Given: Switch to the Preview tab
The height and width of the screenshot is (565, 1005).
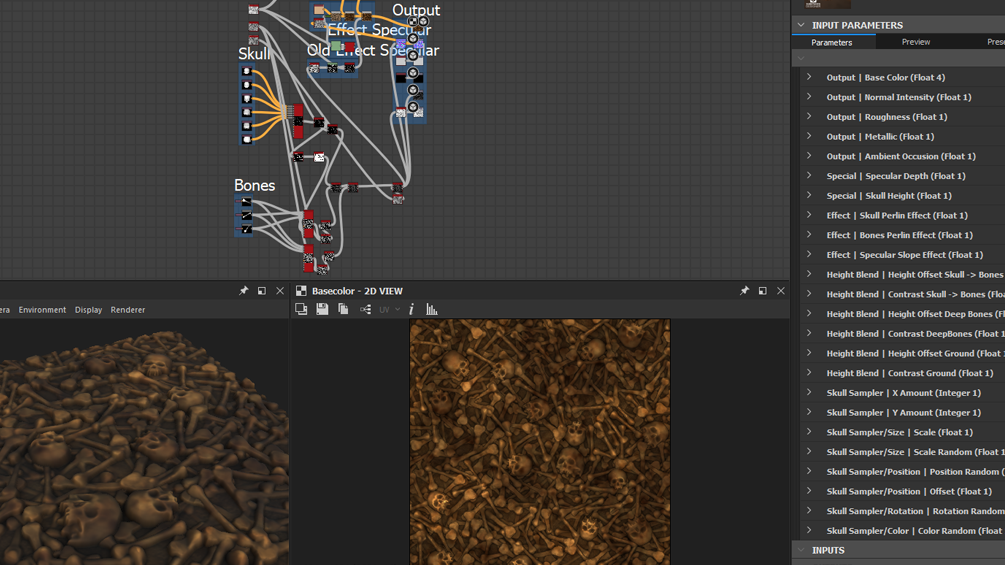Looking at the screenshot, I should pyautogui.click(x=915, y=42).
